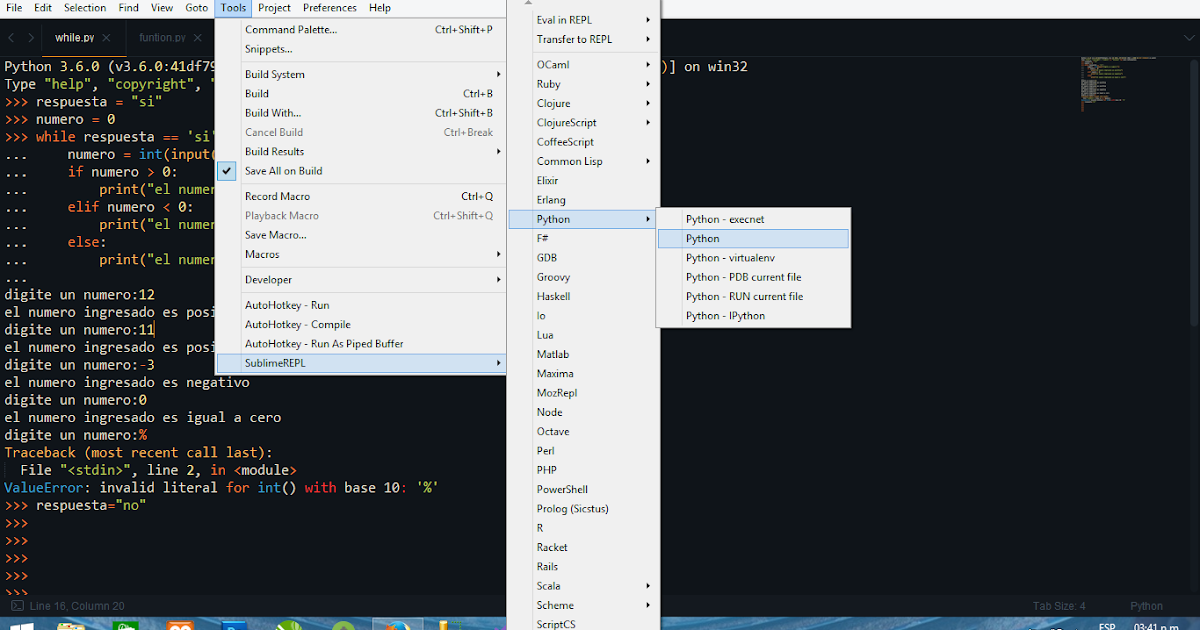Select Eval in REPL
The width and height of the screenshot is (1200, 630).
tap(565, 19)
